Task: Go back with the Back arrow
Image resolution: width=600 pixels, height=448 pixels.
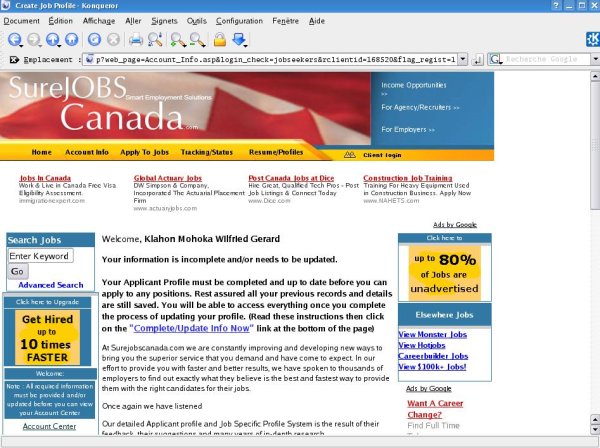Action: (x=15, y=39)
